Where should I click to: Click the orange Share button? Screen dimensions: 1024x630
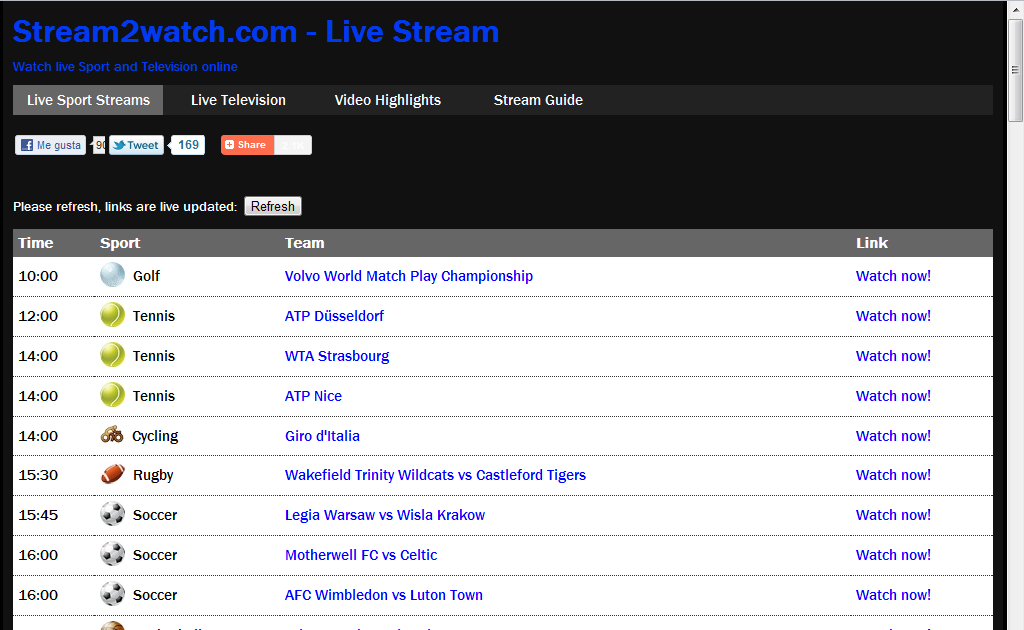(x=247, y=145)
